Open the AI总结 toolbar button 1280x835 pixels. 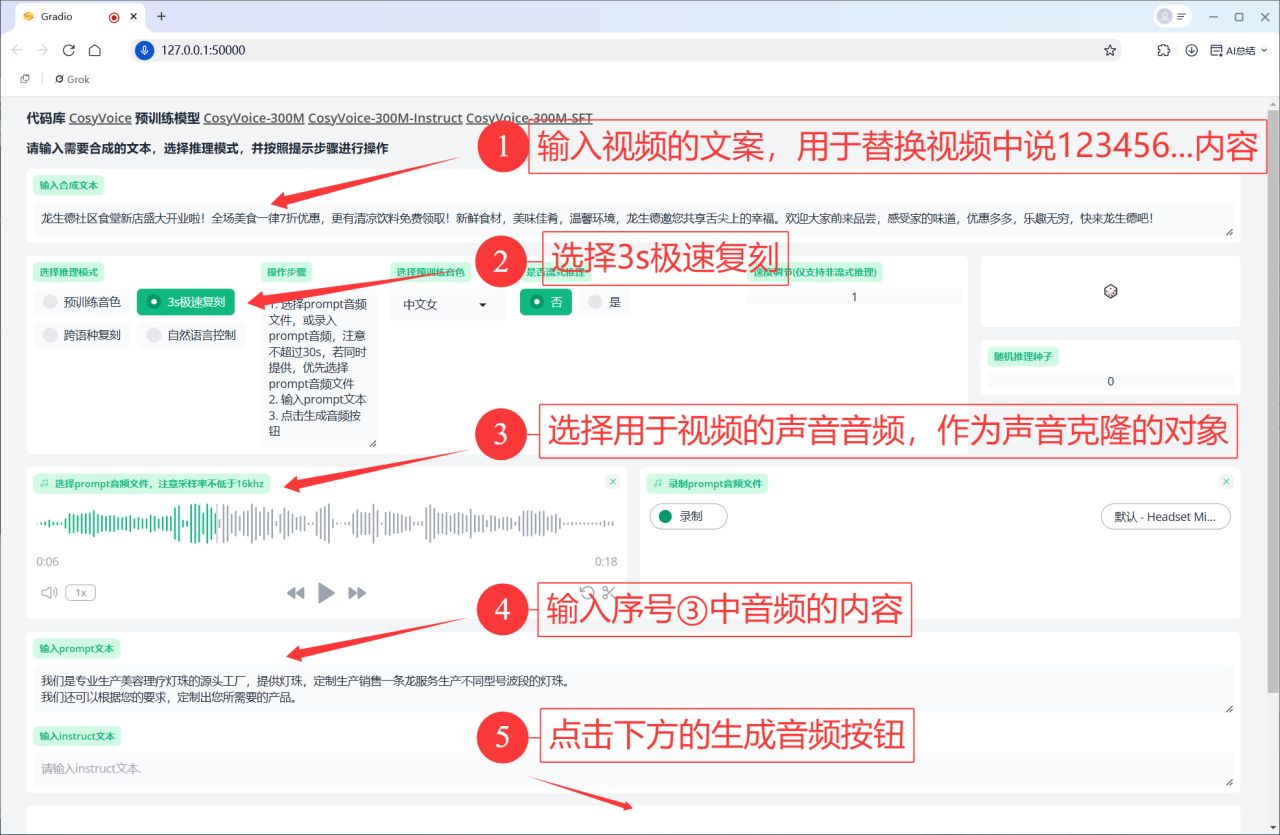point(1238,50)
